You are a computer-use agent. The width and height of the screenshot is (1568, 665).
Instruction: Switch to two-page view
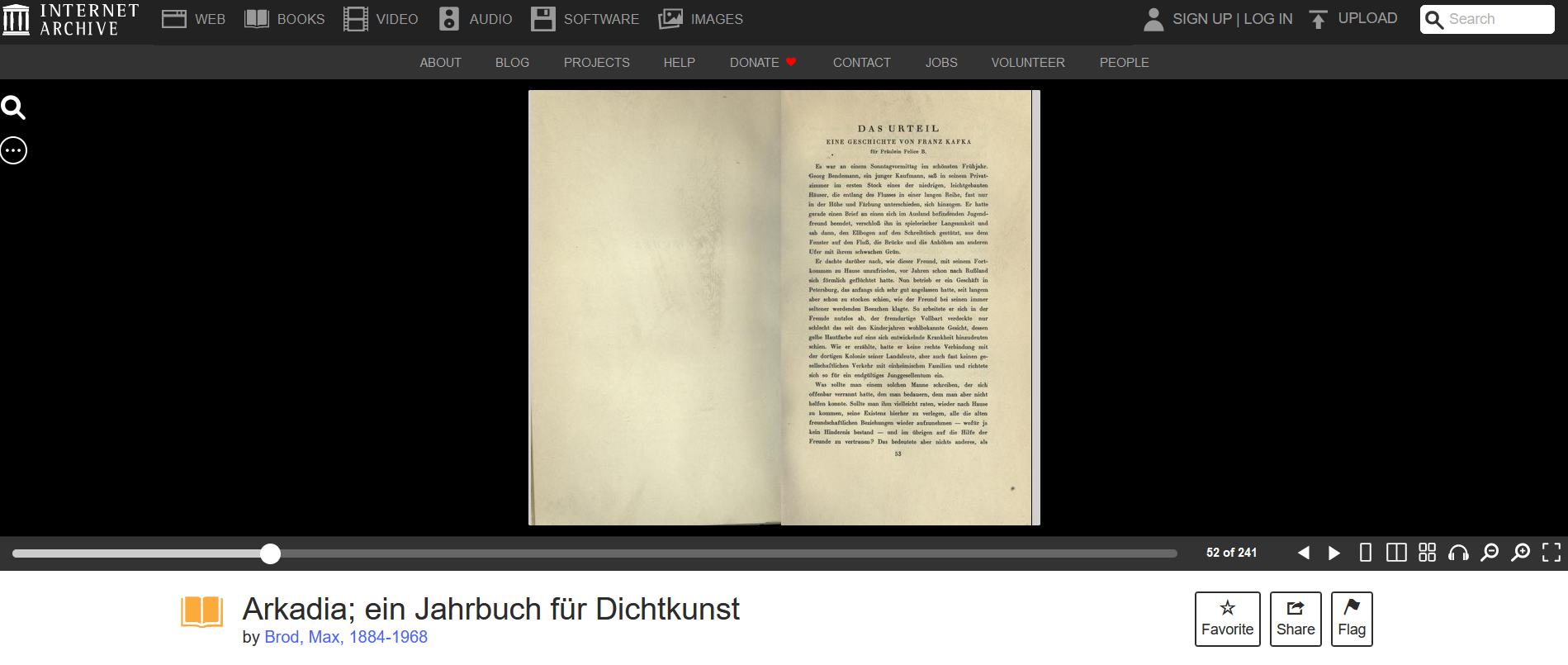(x=1396, y=553)
